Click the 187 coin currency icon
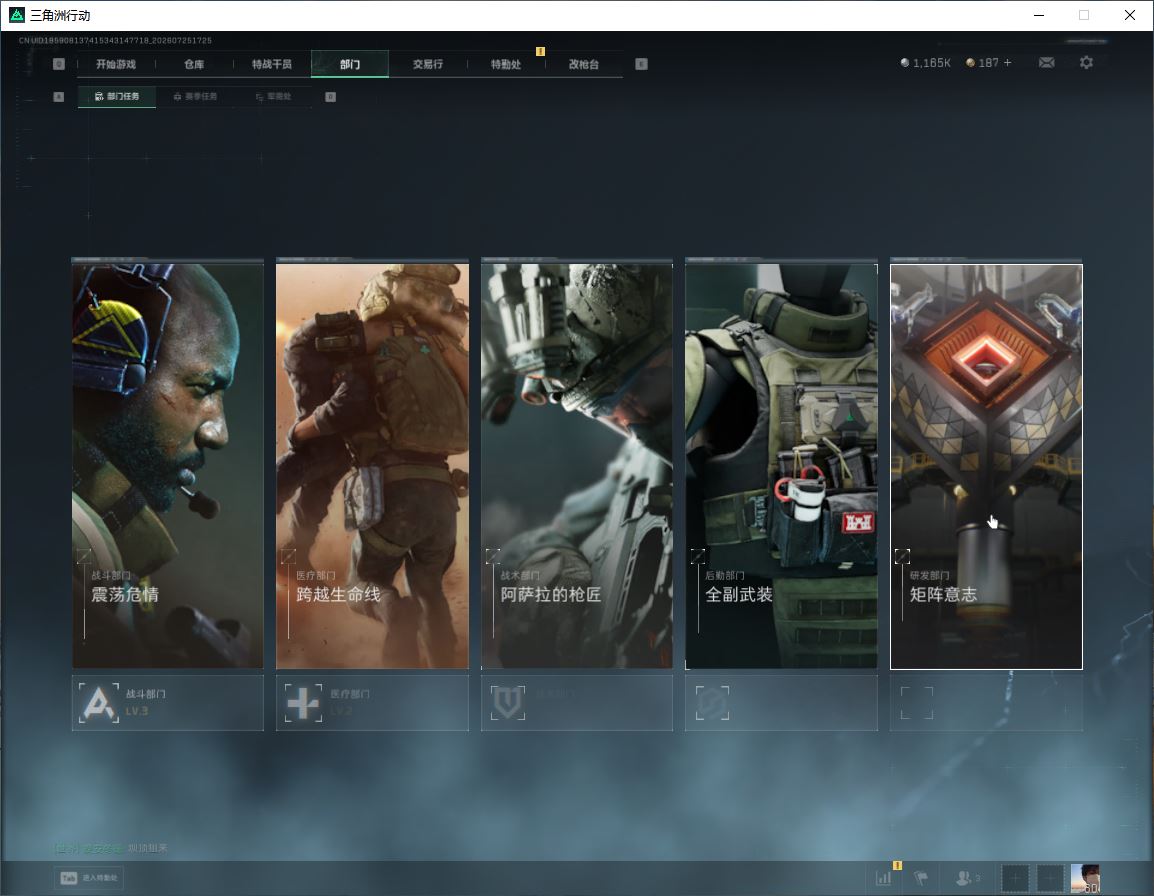The width and height of the screenshot is (1154, 896). (970, 63)
